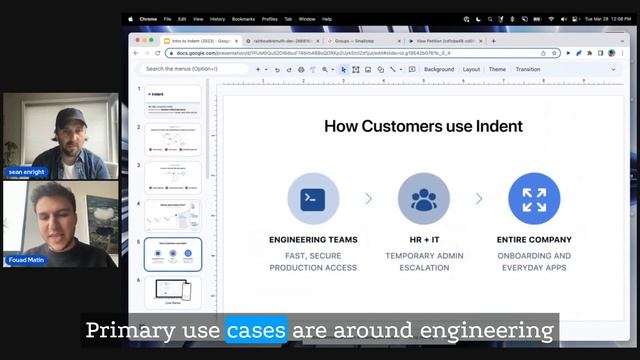The height and width of the screenshot is (360, 640).
Task: Open the zoom dropdown arrow
Action: [x=333, y=70]
